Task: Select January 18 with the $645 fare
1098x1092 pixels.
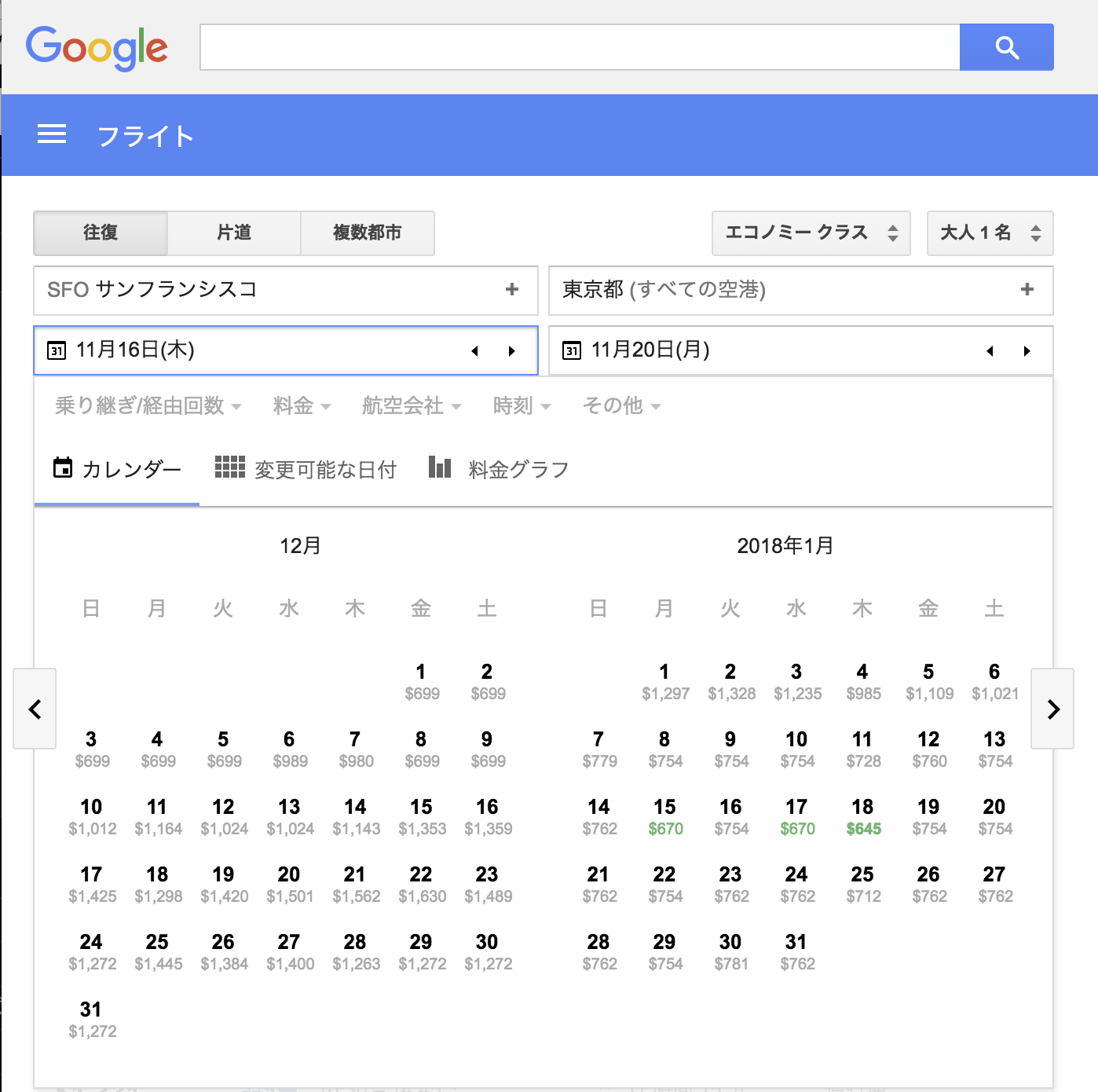Action: pyautogui.click(x=862, y=815)
